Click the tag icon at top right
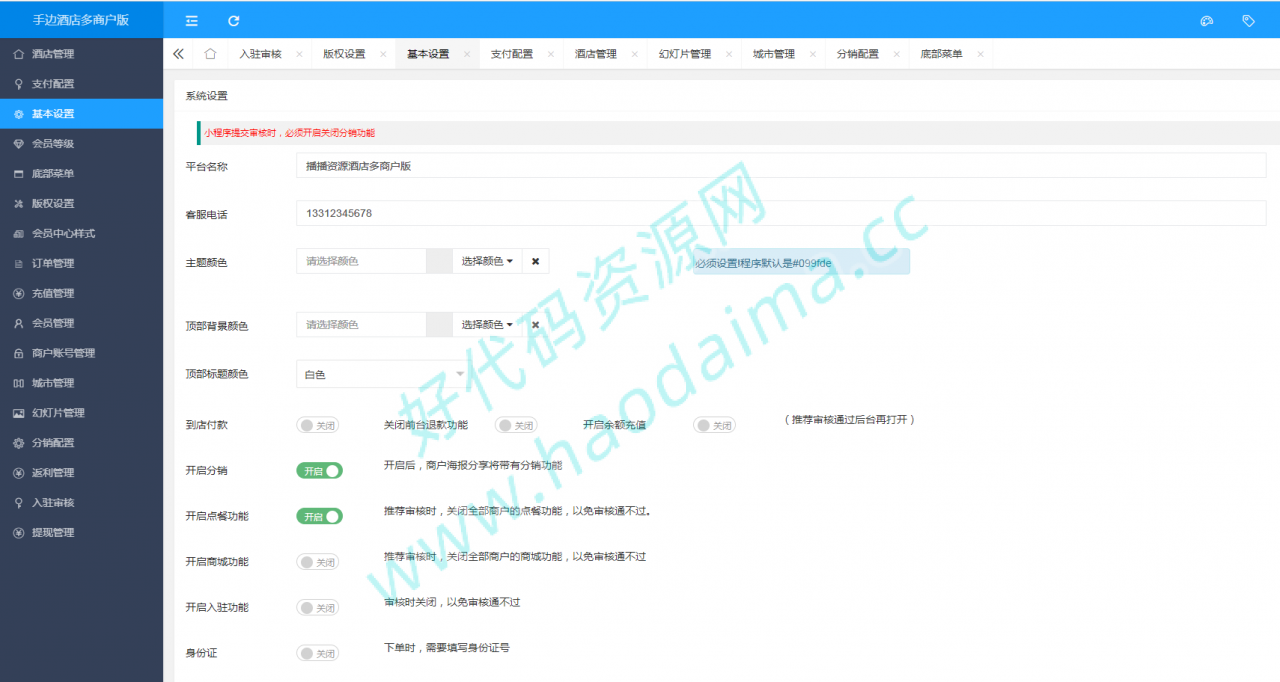1280x682 pixels. 1248,20
